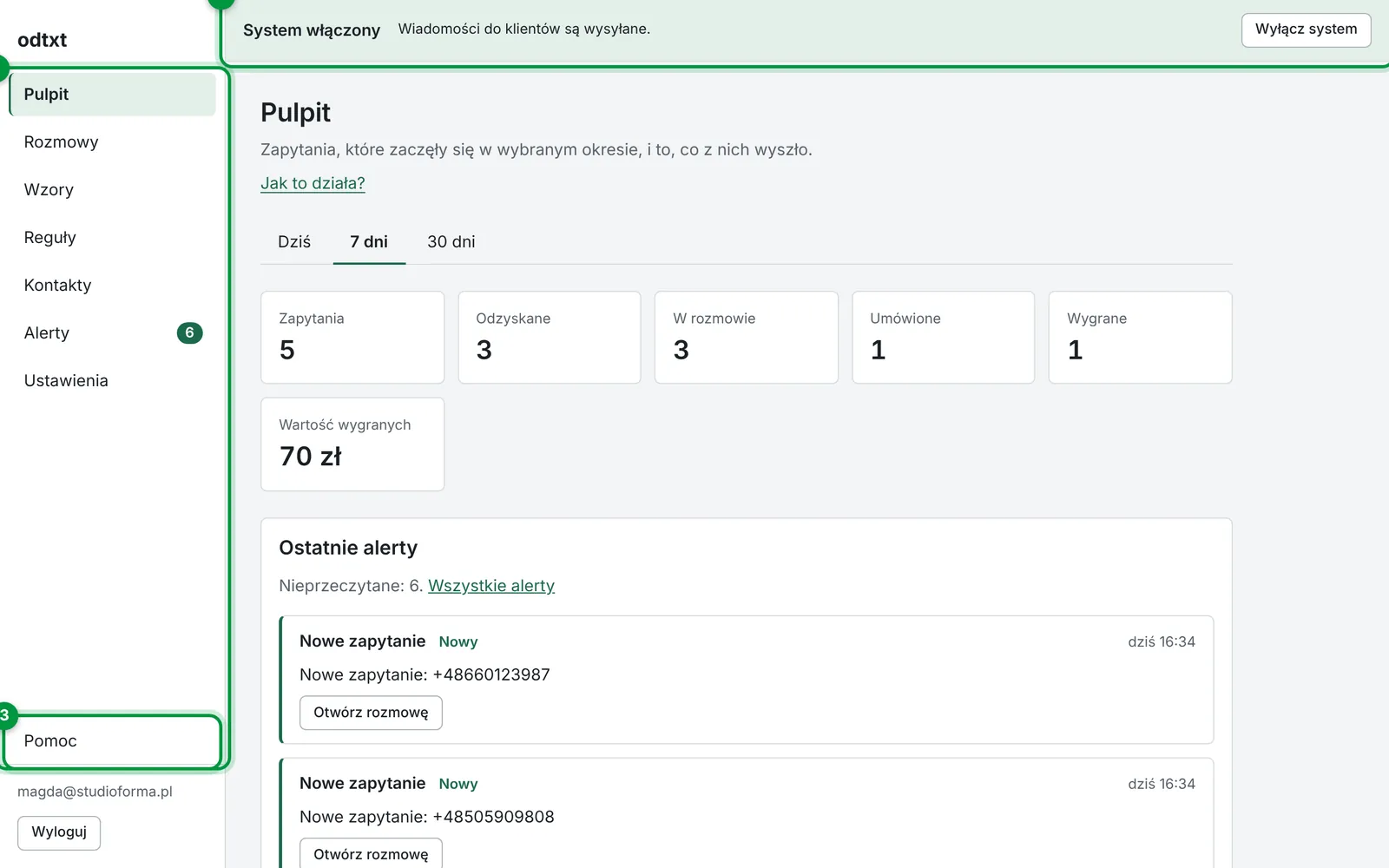Image resolution: width=1389 pixels, height=868 pixels.
Task: Click 'Nowe zapytanie: +48660123987' text
Action: click(425, 674)
